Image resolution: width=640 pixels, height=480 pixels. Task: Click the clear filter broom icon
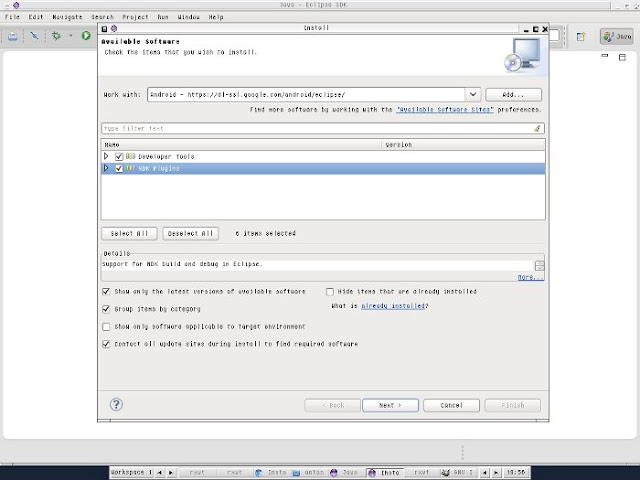point(537,129)
